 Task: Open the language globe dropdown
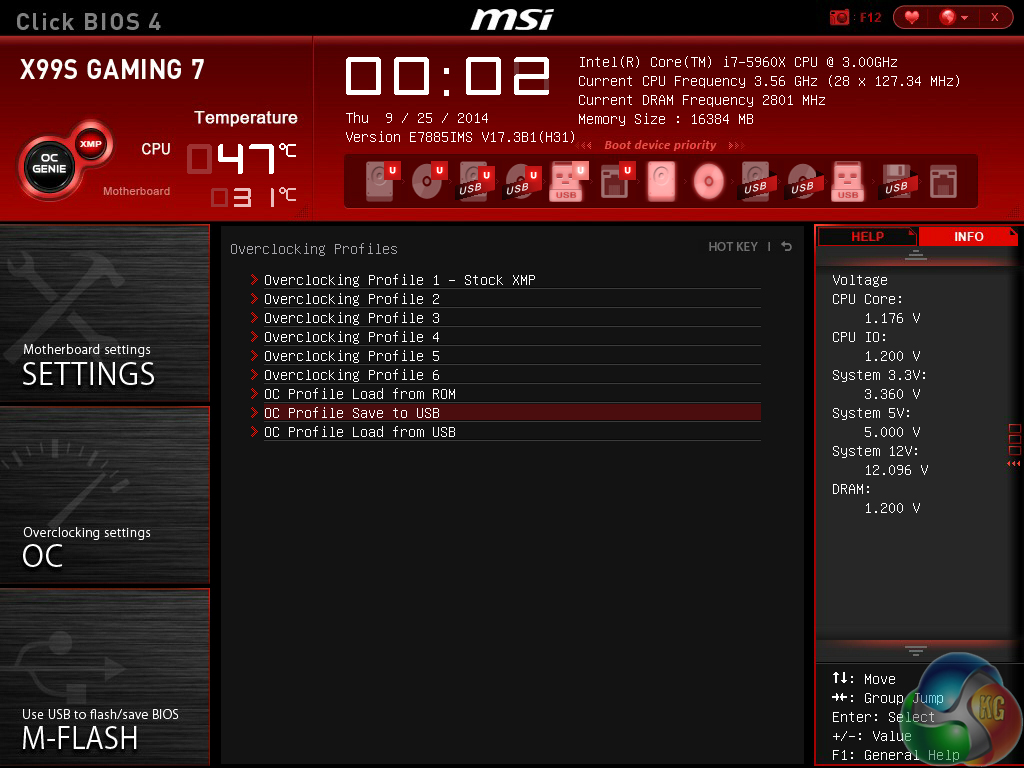pyautogui.click(x=953, y=18)
